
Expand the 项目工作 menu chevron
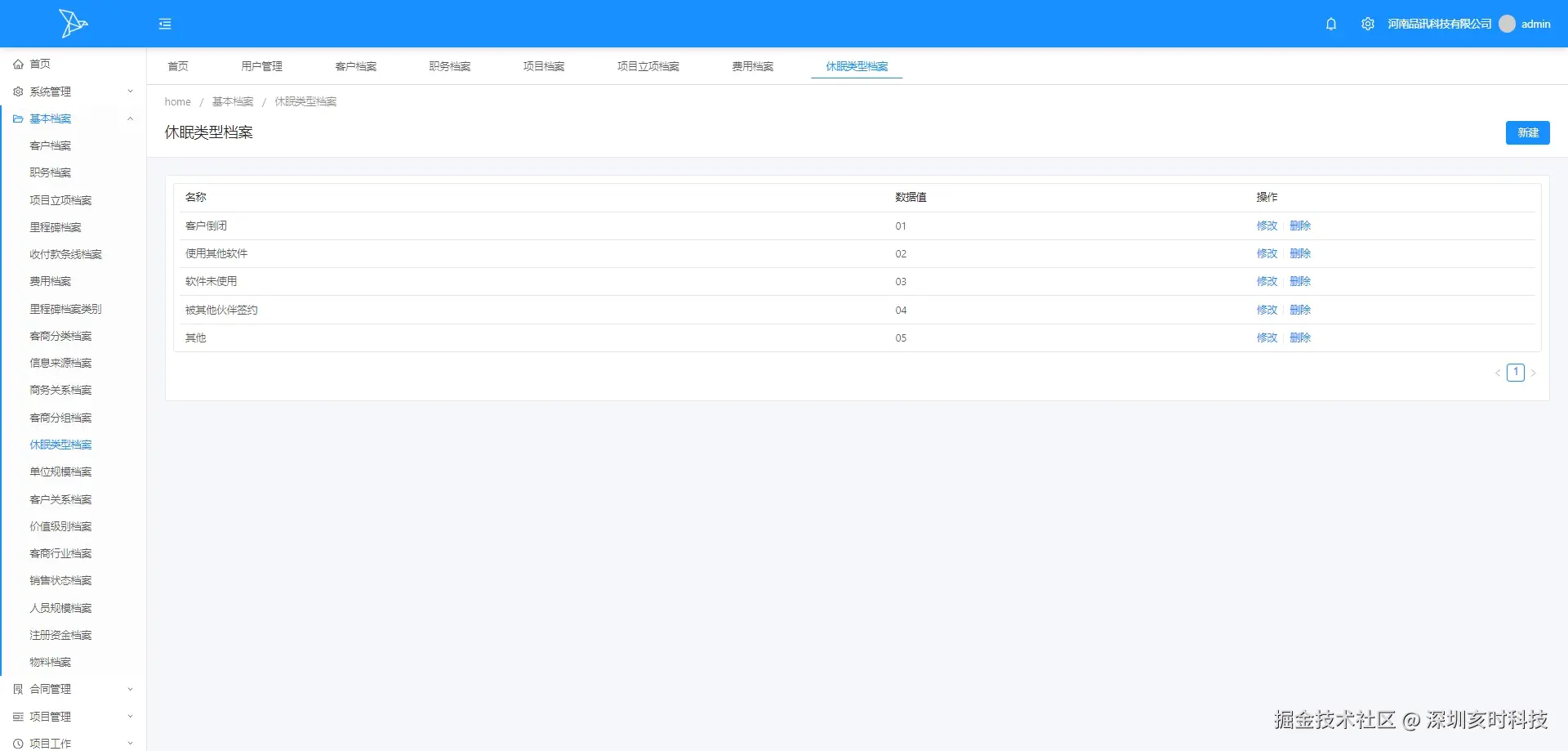130,744
